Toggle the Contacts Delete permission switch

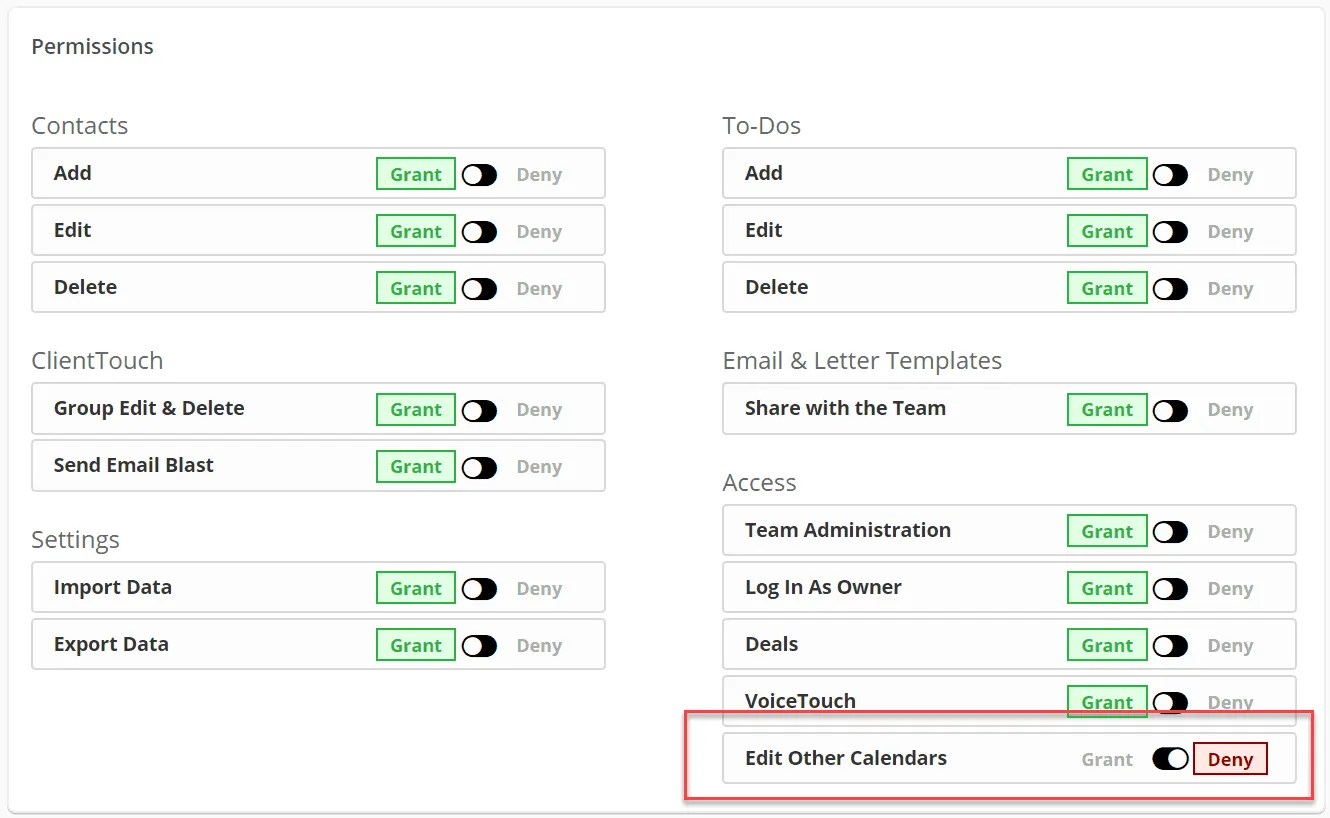[x=479, y=289]
